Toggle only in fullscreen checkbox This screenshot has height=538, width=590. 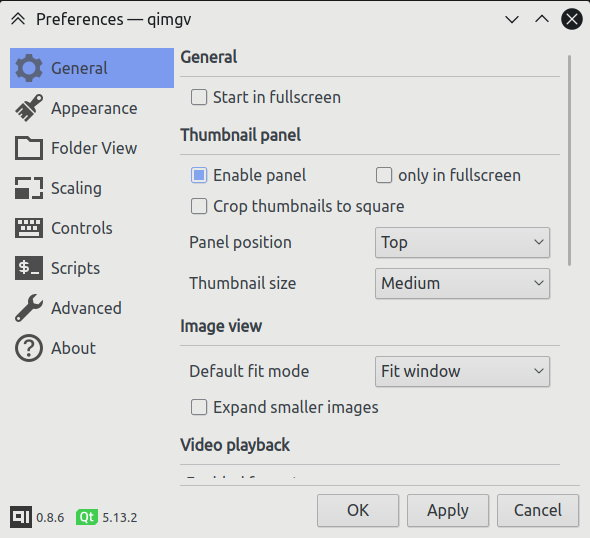[384, 175]
